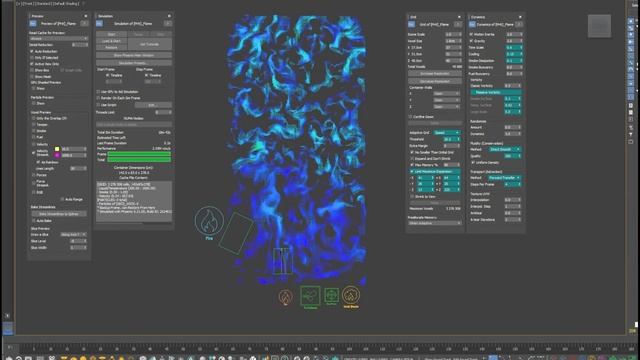The height and width of the screenshot is (360, 640).
Task: Click the node picker button in Simulation panel
Action: [168, 24]
